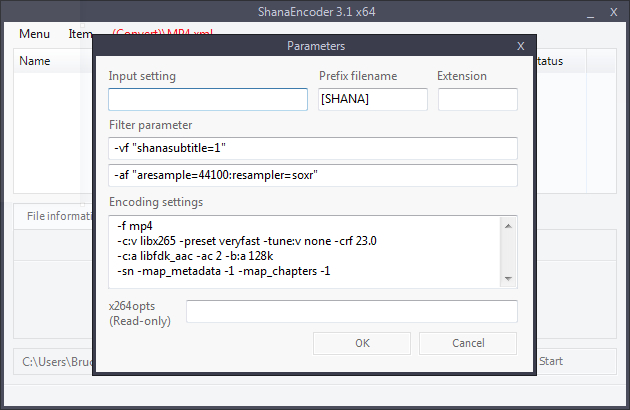Click the Extension text field
This screenshot has height=410, width=630.
[477, 99]
